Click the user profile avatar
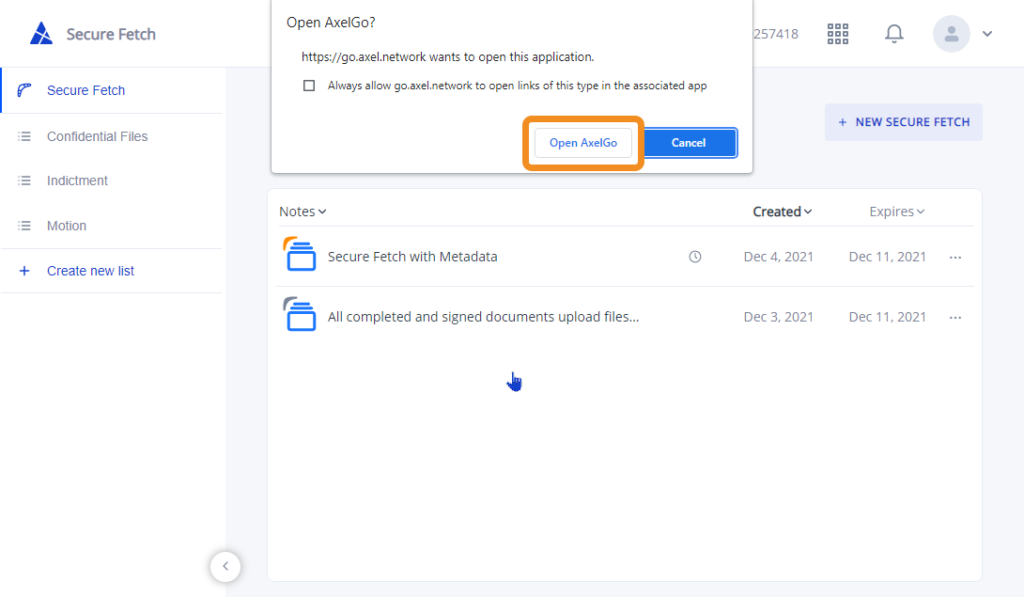Screen dimensions: 1024x597 coord(951,33)
